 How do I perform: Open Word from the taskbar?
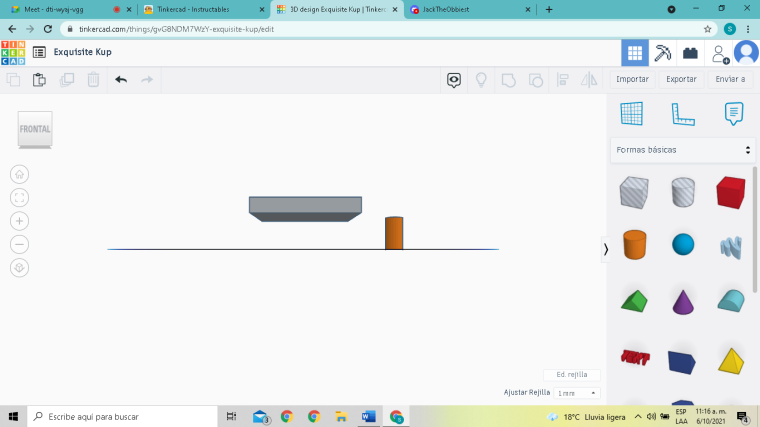pos(368,416)
